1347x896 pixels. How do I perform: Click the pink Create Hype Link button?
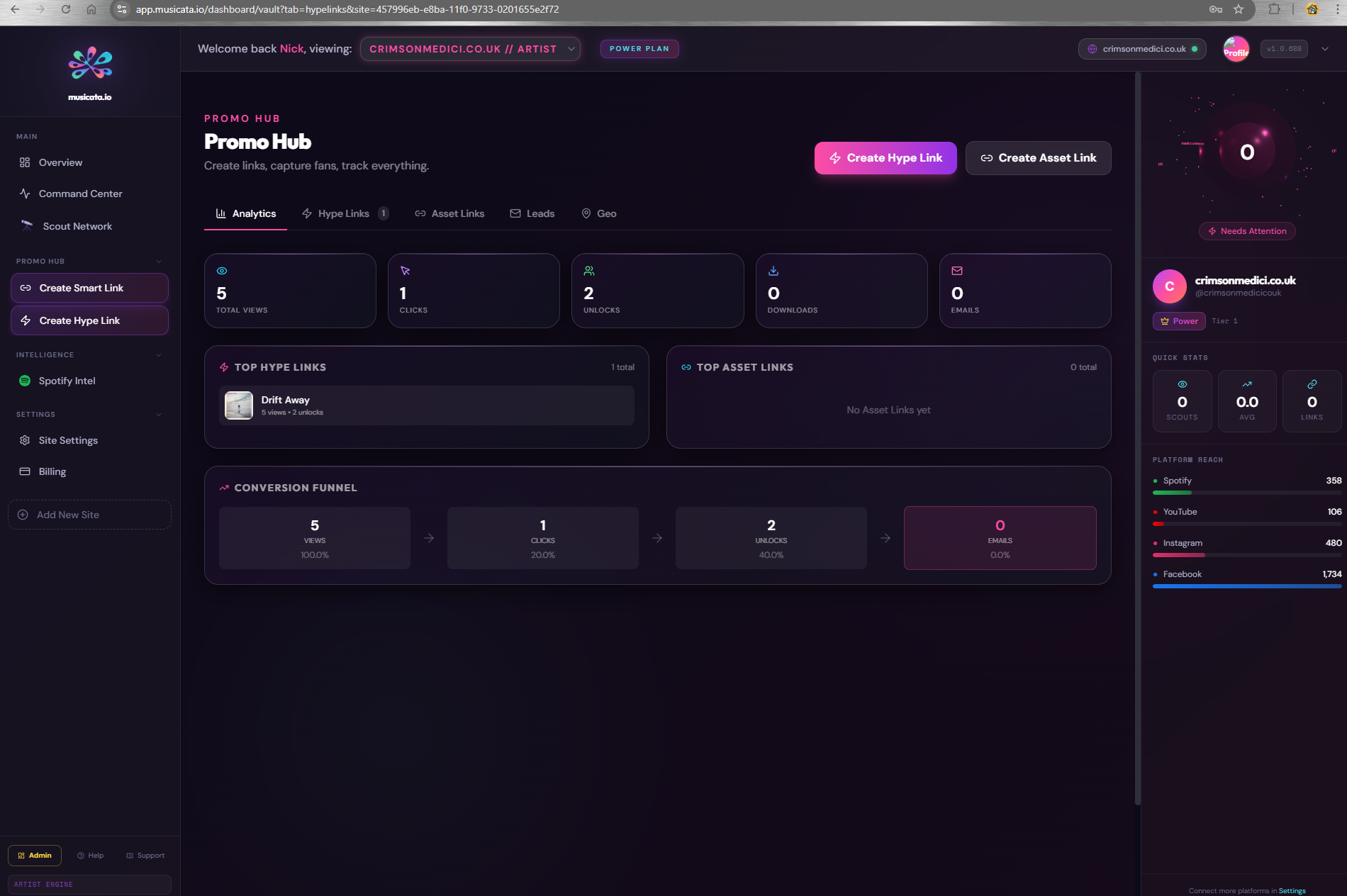tap(885, 158)
